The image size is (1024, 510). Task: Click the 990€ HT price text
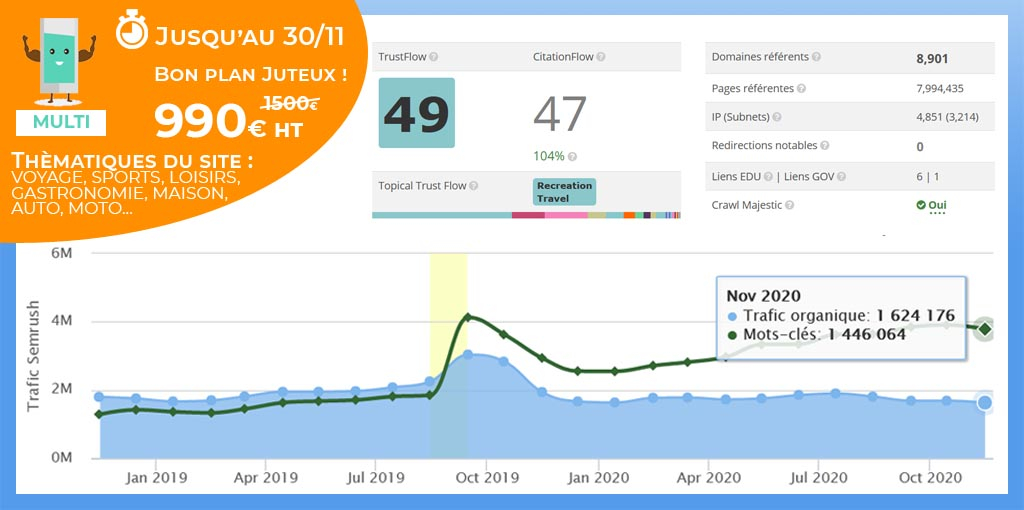[x=229, y=122]
